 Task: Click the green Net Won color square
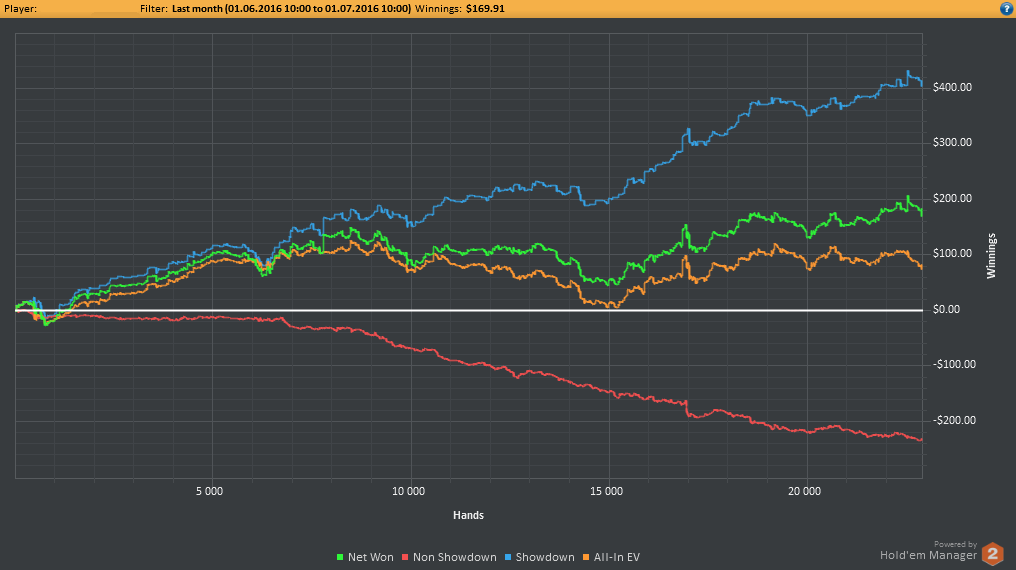click(x=340, y=557)
